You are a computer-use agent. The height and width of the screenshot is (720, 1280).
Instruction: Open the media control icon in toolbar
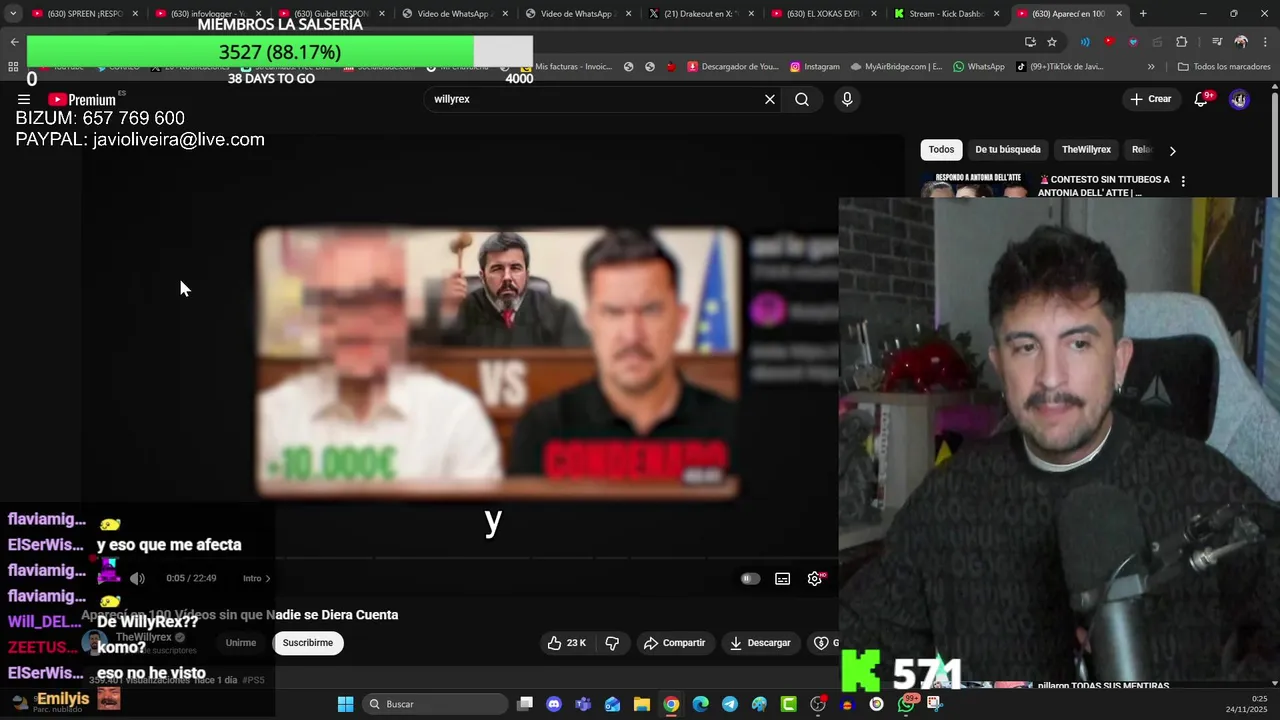tap(1217, 42)
